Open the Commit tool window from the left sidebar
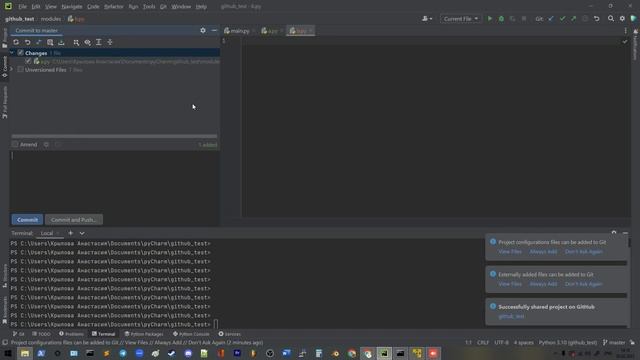640x360 pixels. click(5, 67)
